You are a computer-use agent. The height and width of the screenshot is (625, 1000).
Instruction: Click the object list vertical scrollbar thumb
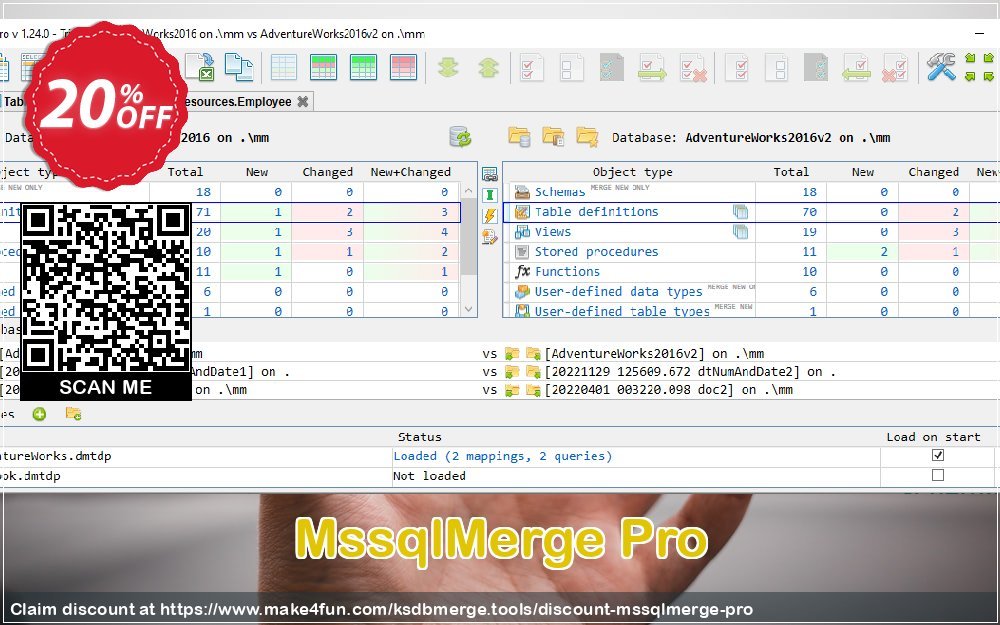pos(469,236)
